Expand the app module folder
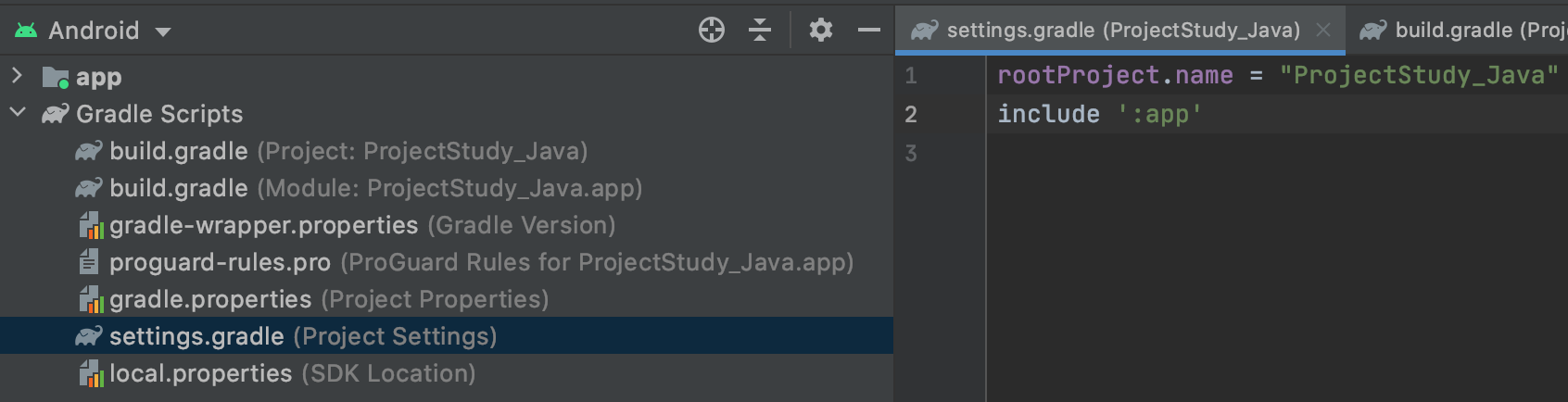This screenshot has height=402, width=1568. point(17,76)
